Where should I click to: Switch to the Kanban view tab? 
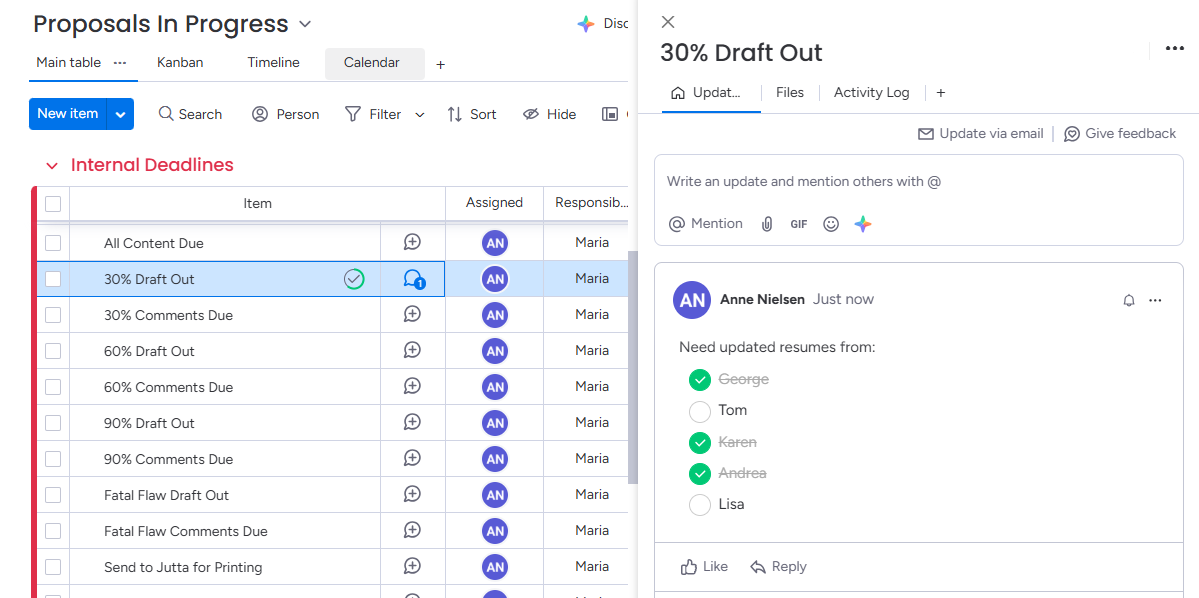coord(180,62)
